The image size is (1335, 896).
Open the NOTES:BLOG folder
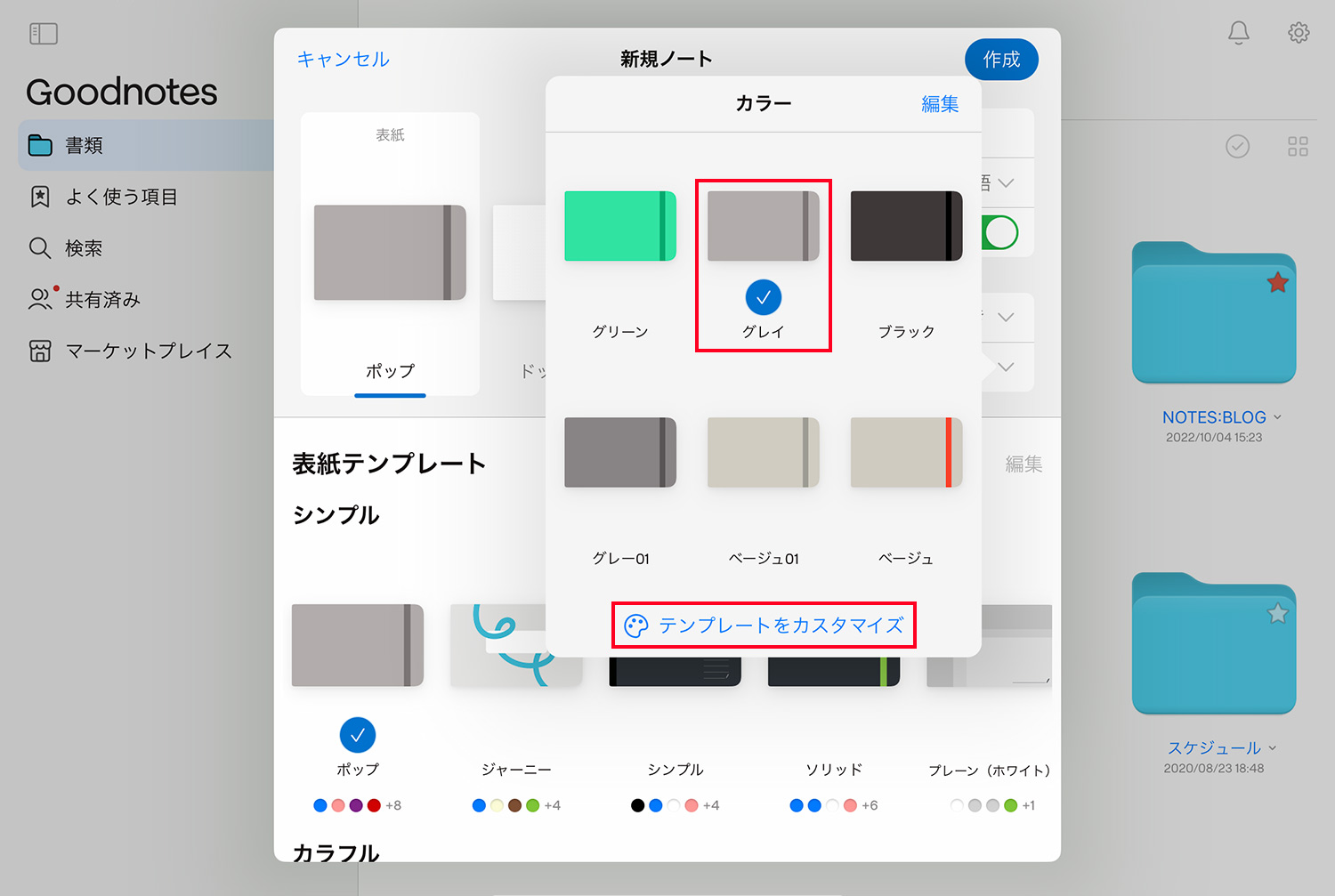[x=1214, y=312]
